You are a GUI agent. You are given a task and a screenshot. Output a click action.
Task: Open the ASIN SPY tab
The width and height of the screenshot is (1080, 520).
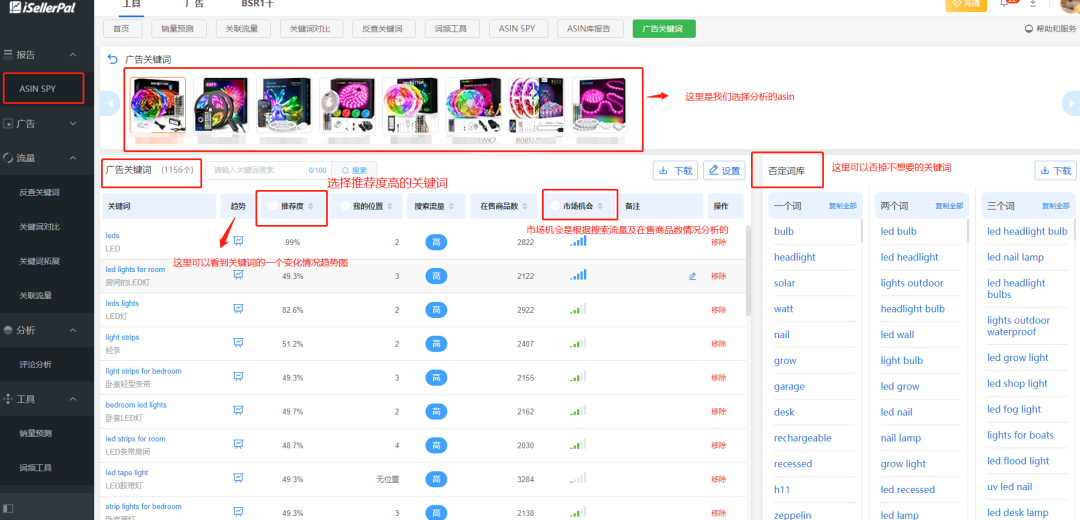click(x=518, y=29)
